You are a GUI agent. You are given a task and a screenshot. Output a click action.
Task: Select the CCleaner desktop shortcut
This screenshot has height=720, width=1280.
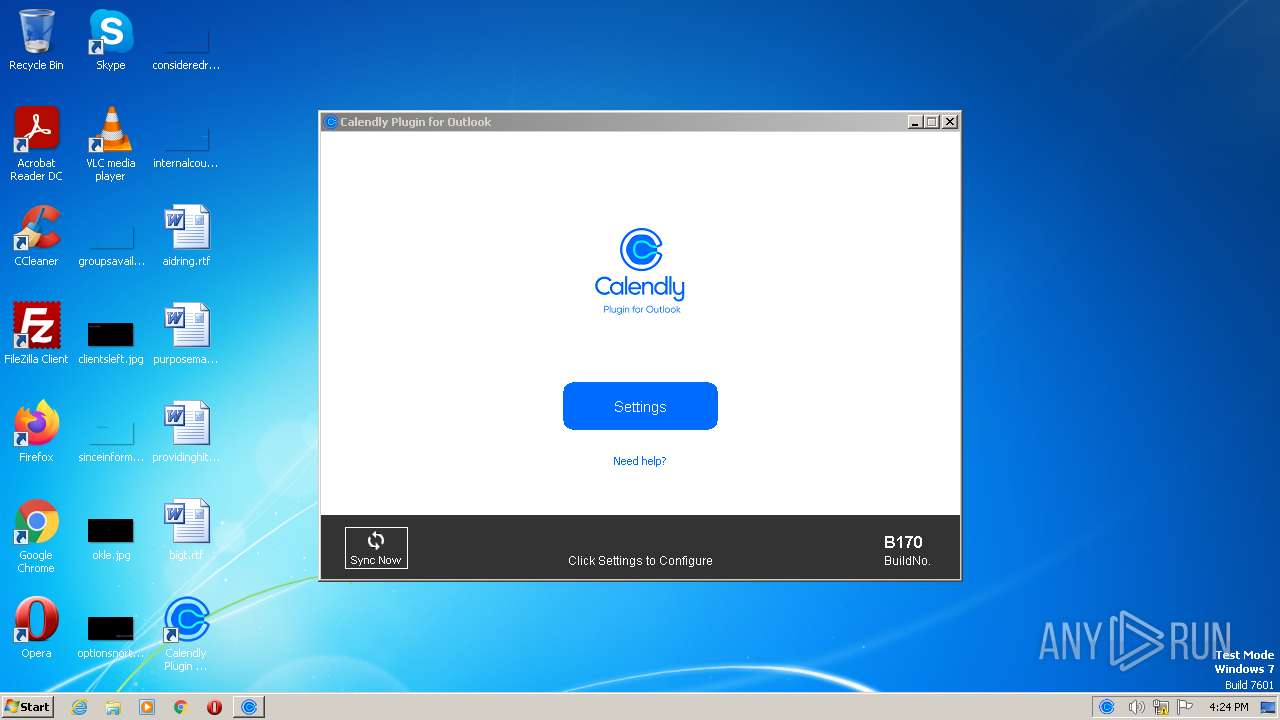point(36,236)
